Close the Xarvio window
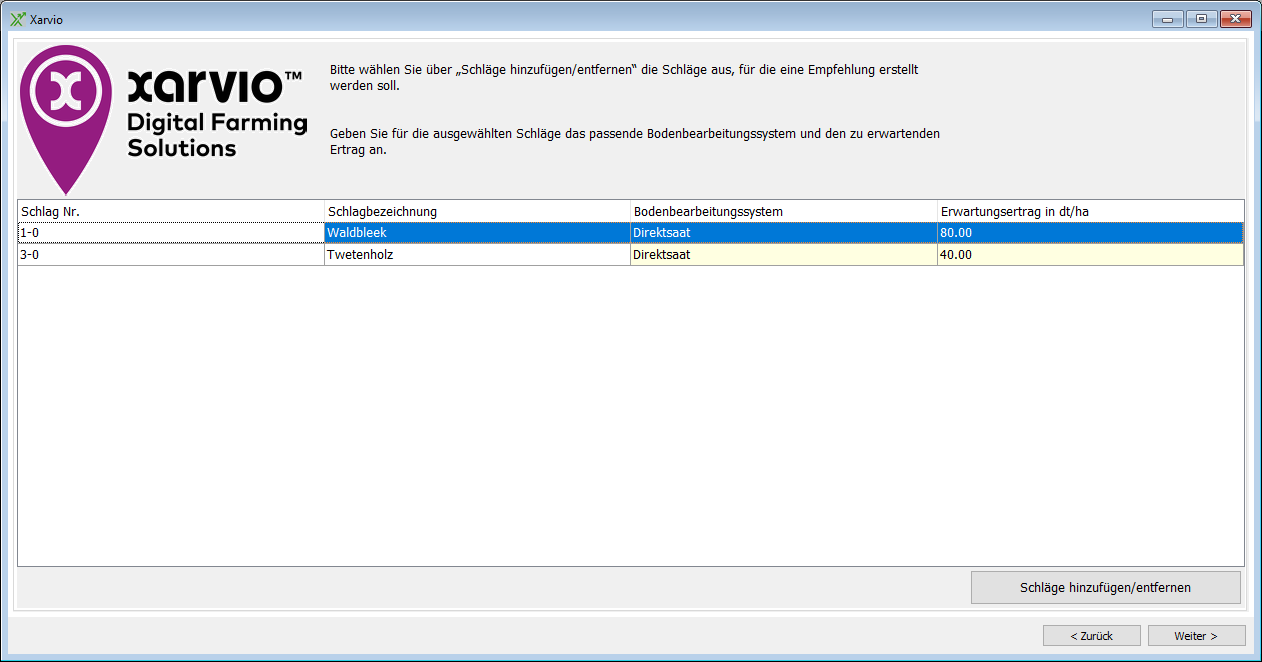 pyautogui.click(x=1236, y=19)
